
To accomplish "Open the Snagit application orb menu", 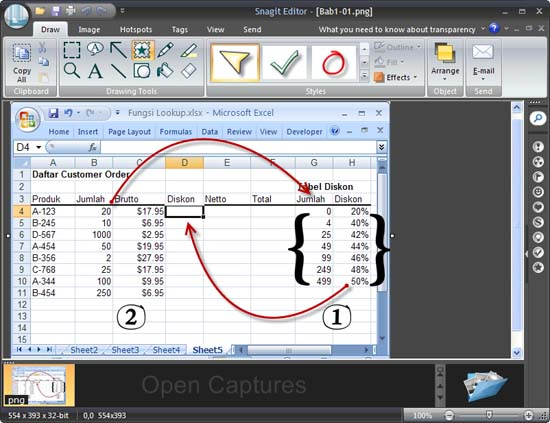I will 16,16.
